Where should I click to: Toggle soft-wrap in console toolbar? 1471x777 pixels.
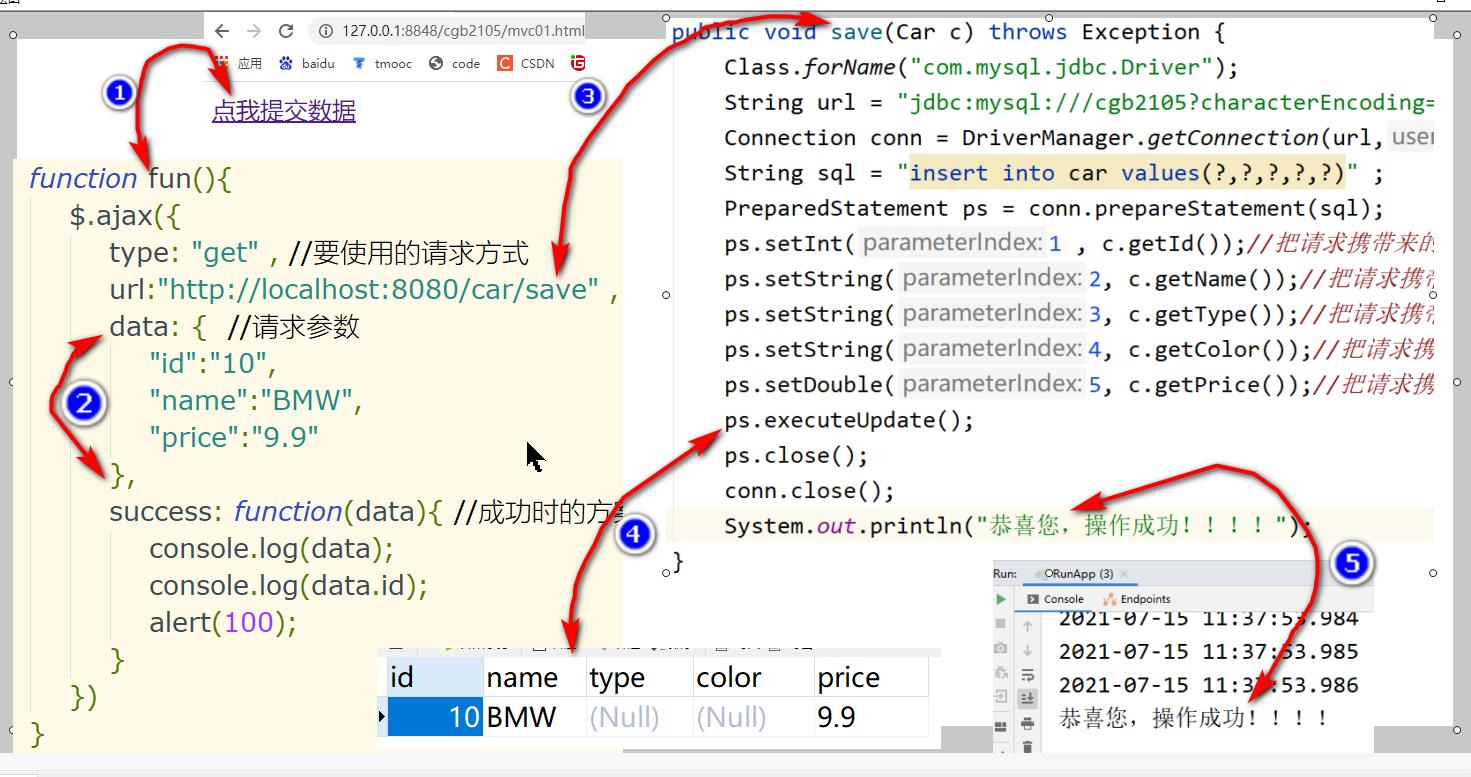[1027, 675]
